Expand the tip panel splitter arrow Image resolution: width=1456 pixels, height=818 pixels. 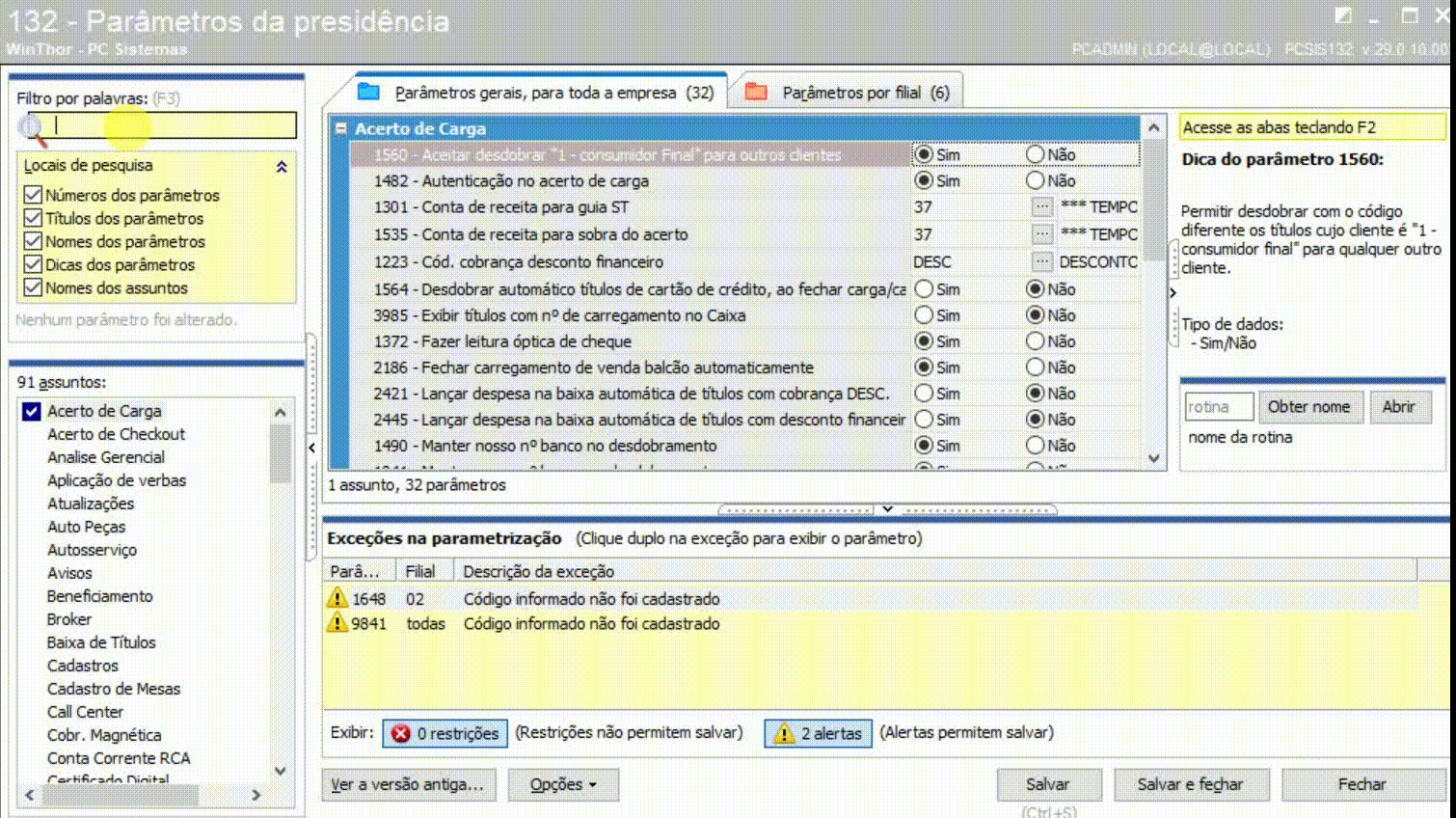[1173, 291]
